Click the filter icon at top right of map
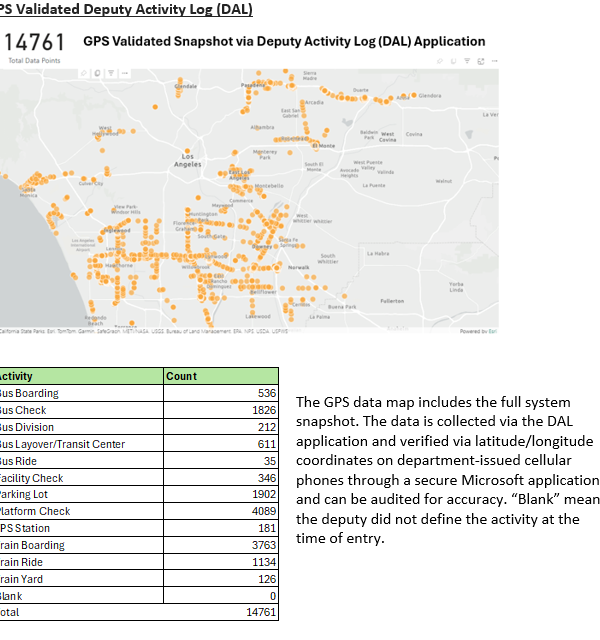Screen dimensions: 600x640 point(467,62)
